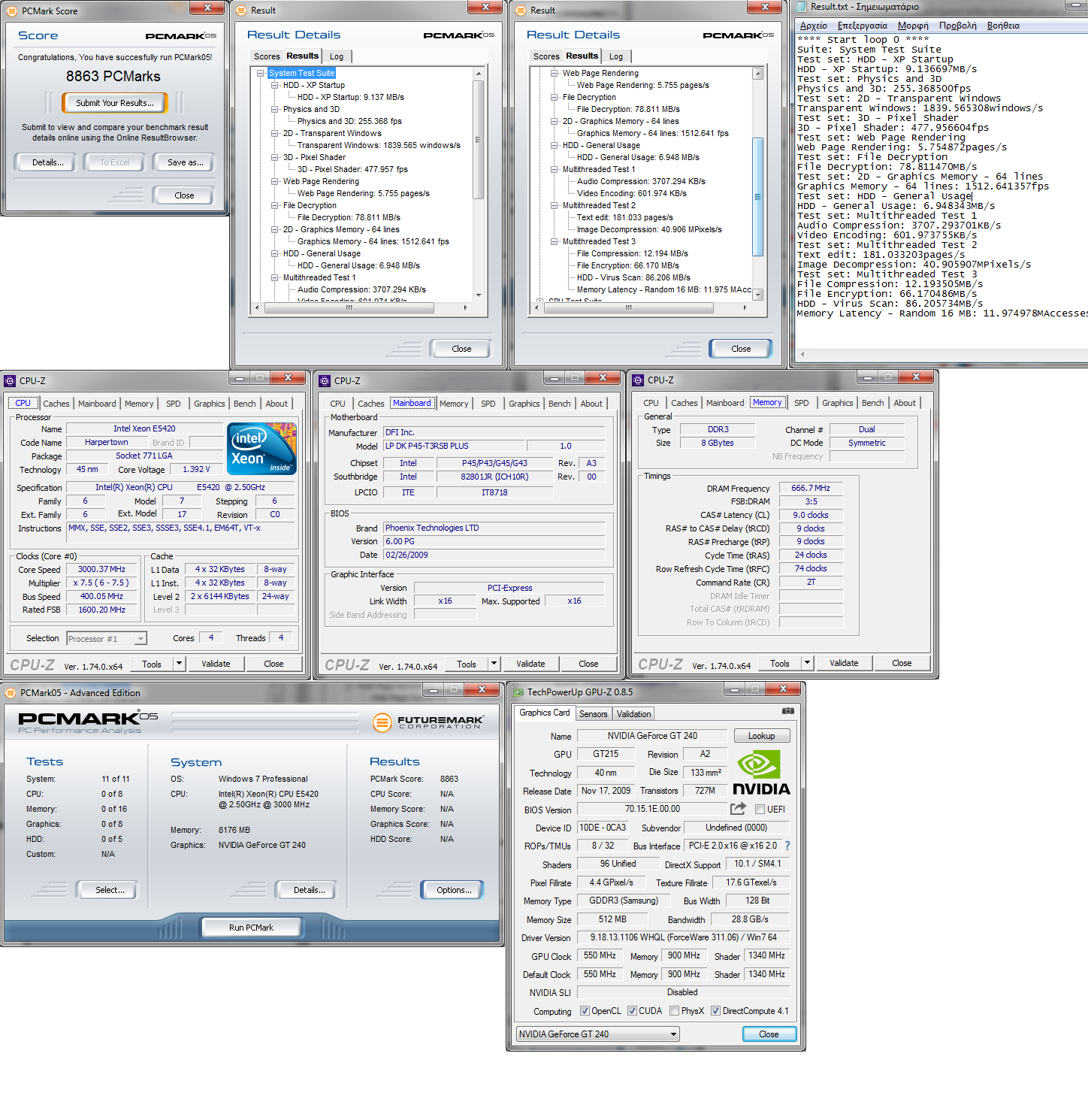Click the BIOS export arrow icon in GPU-Z
The height and width of the screenshot is (1120, 1088).
739,809
